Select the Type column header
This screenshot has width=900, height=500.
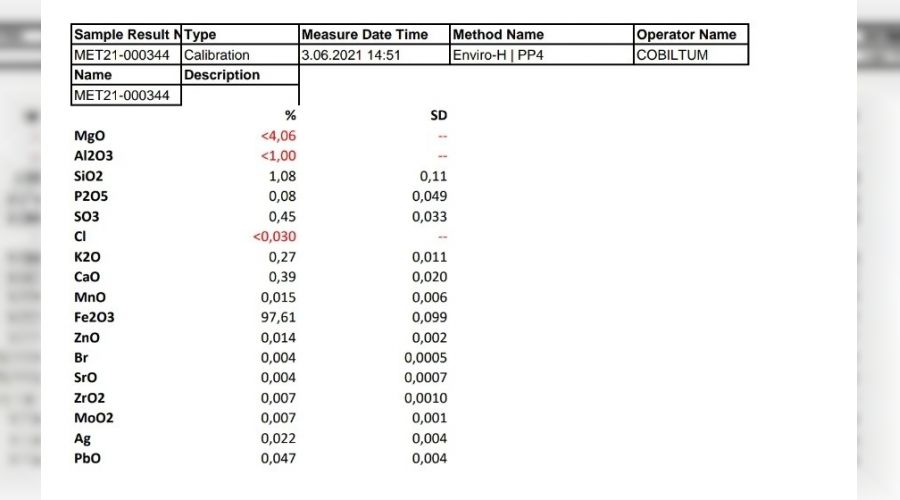click(240, 34)
